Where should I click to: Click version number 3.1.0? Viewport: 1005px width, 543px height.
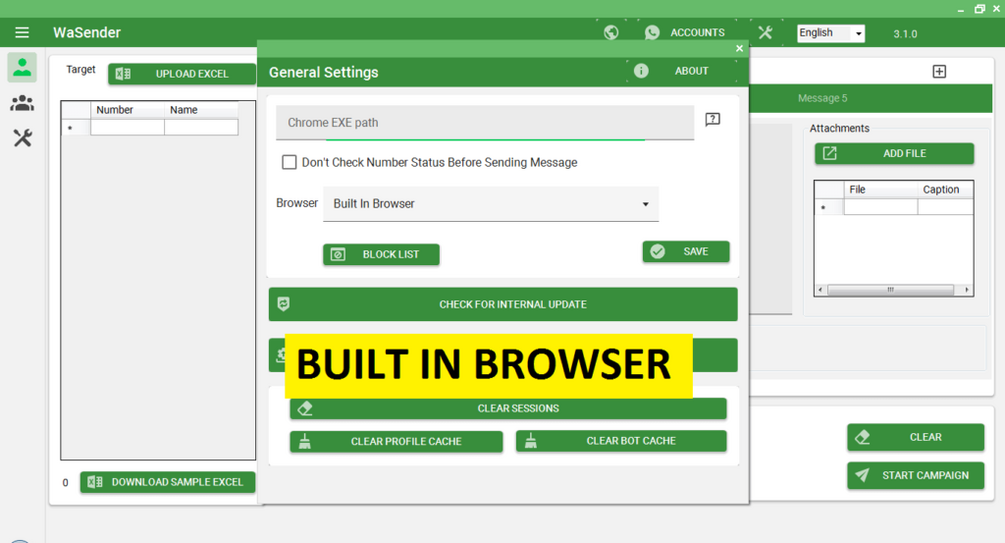[905, 34]
